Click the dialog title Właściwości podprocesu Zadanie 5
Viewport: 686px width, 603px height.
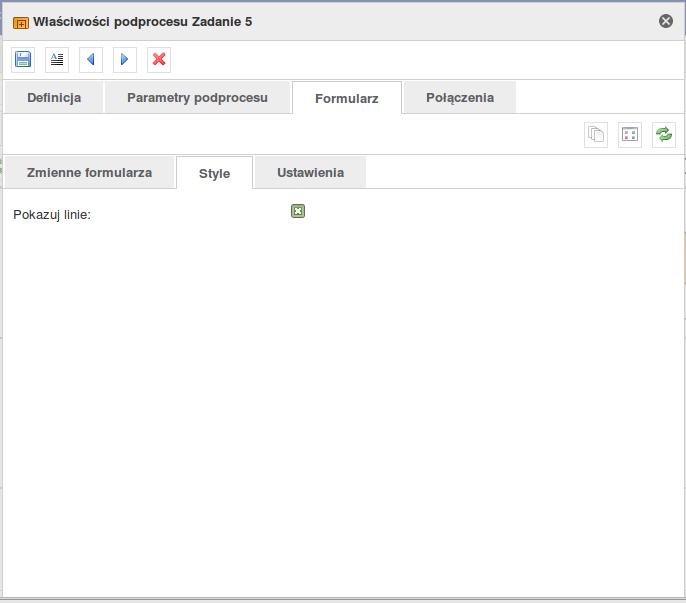pos(143,22)
